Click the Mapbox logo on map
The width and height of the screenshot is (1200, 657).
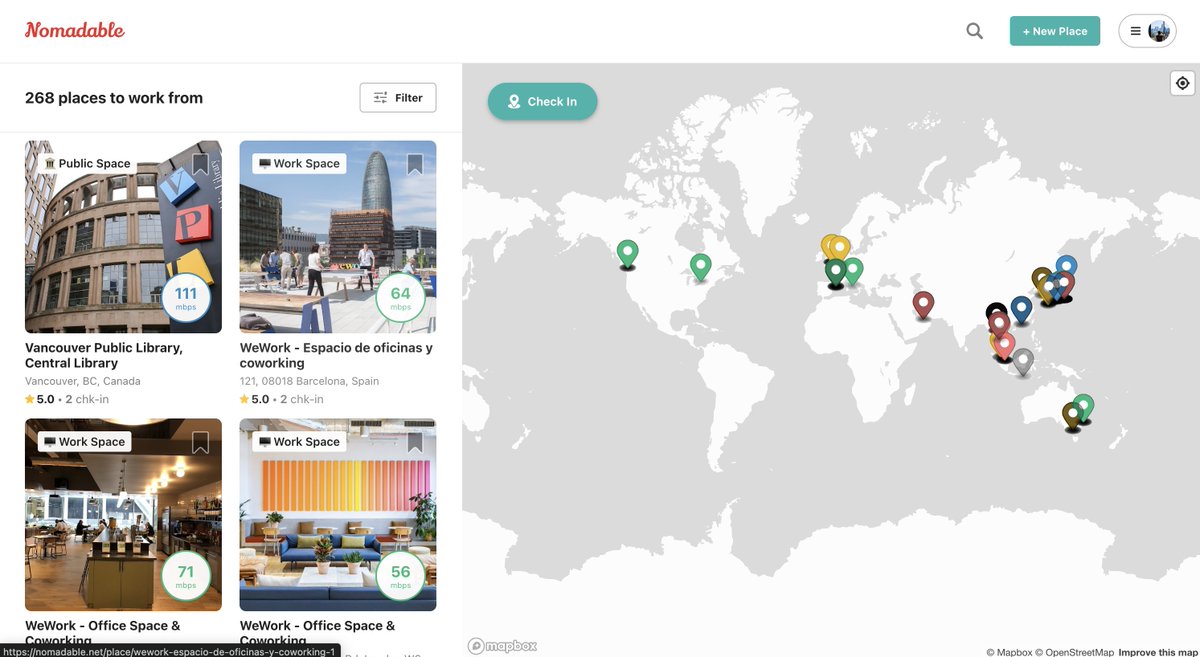tap(503, 646)
